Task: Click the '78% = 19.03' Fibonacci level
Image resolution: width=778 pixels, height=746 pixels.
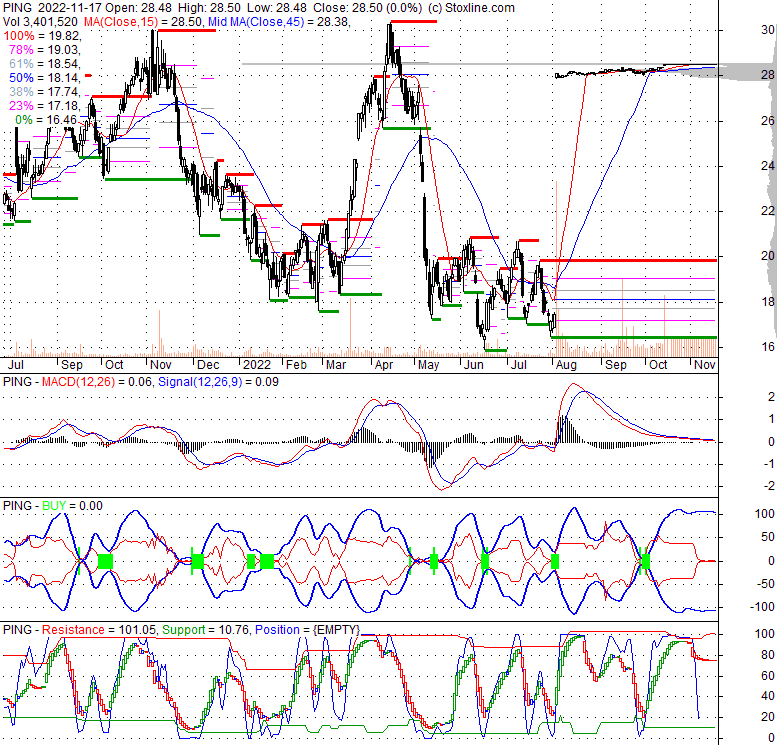Action: click(44, 50)
